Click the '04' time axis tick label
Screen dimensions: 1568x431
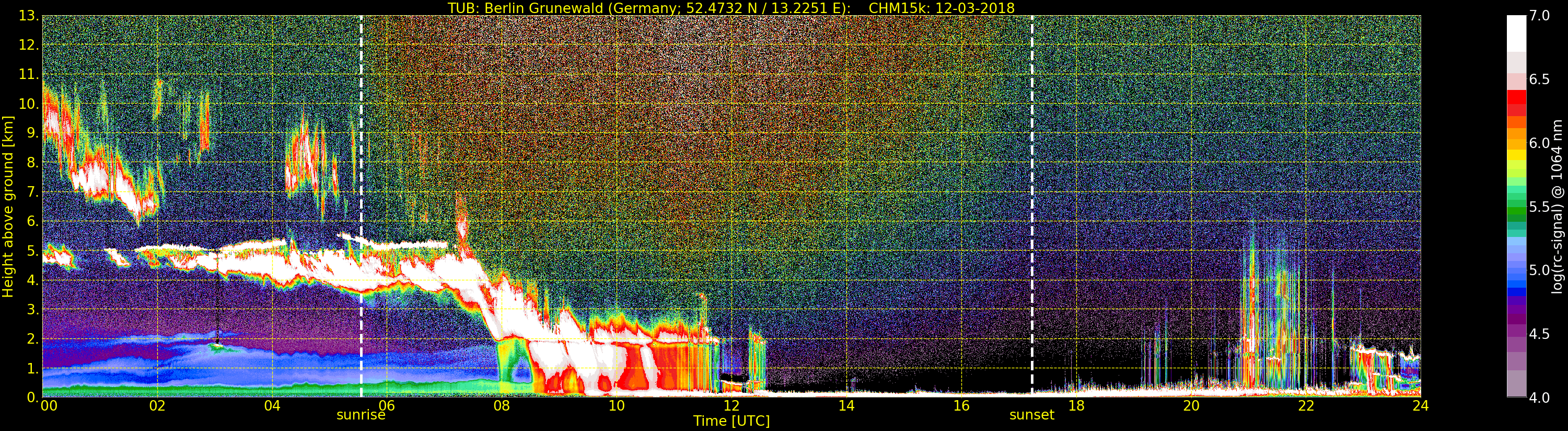tap(272, 405)
